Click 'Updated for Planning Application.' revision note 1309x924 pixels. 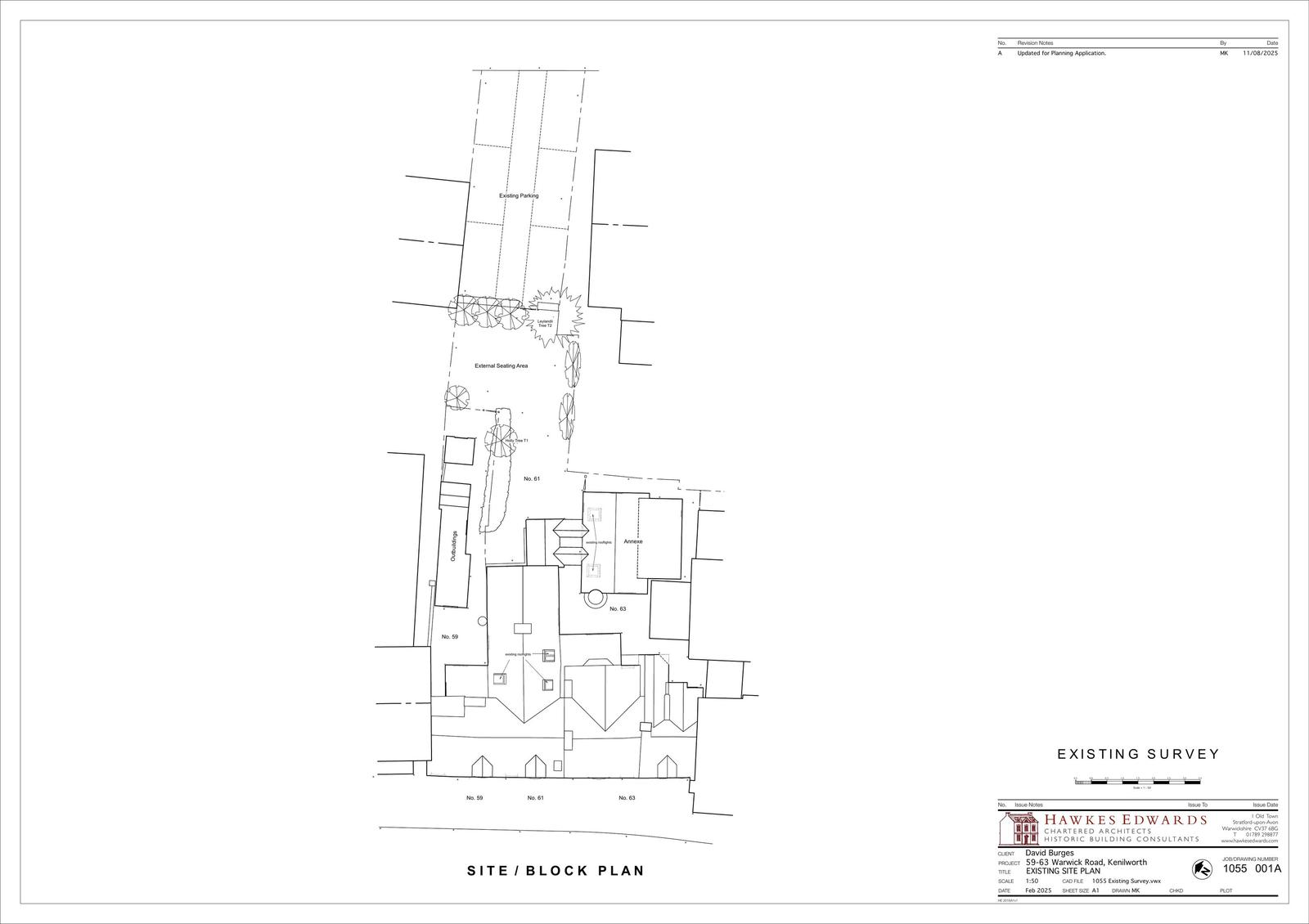(x=1061, y=53)
